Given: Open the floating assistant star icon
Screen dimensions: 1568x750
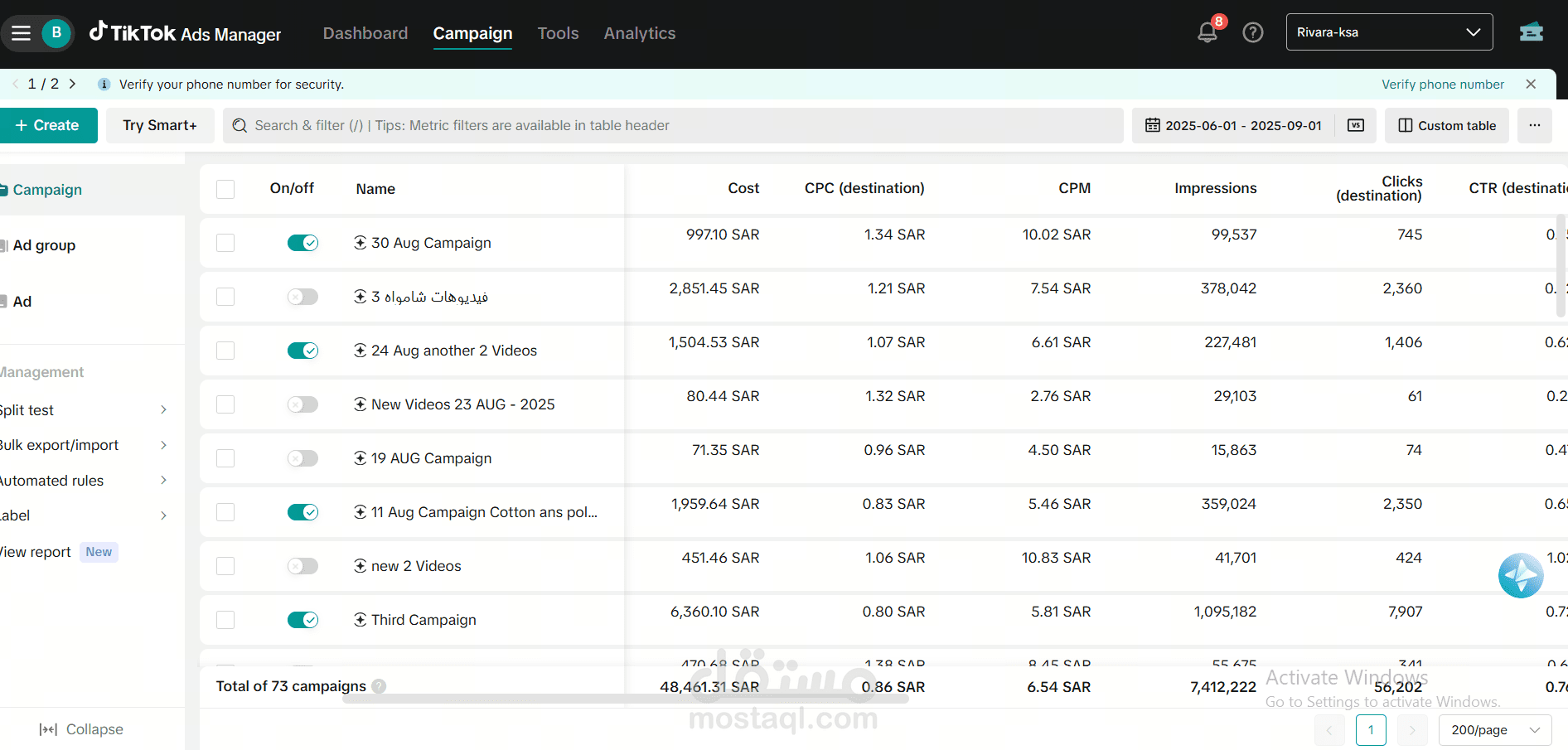Looking at the screenshot, I should pos(1521,575).
